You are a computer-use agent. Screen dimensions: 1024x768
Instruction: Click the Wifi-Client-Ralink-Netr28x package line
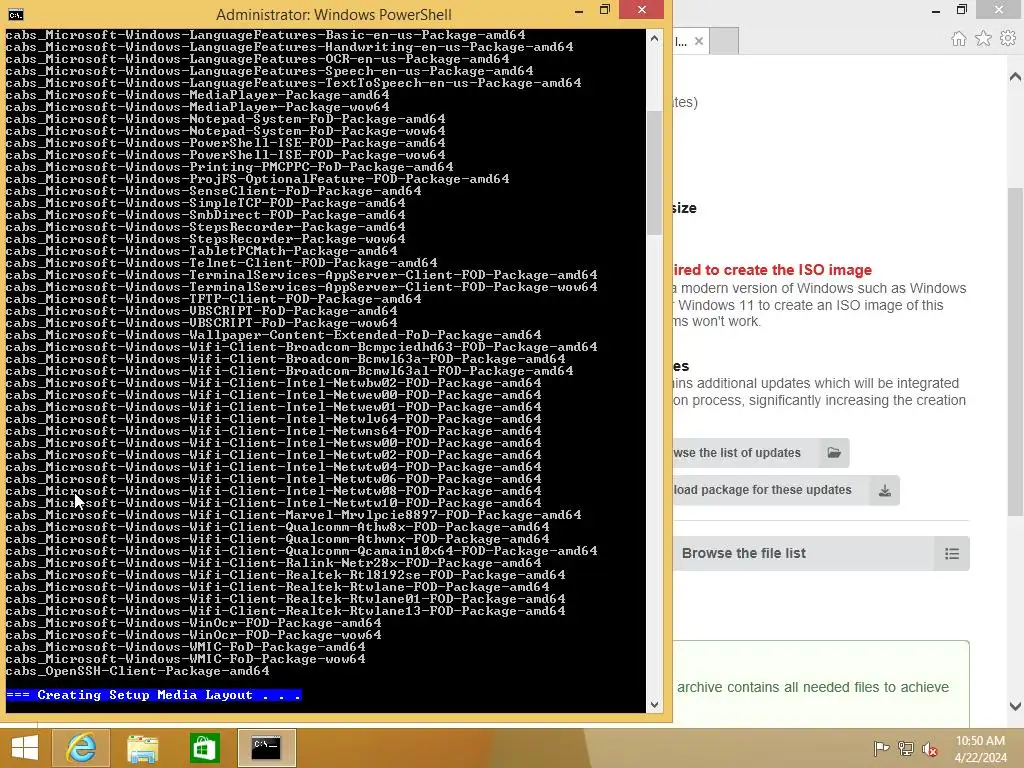point(274,563)
